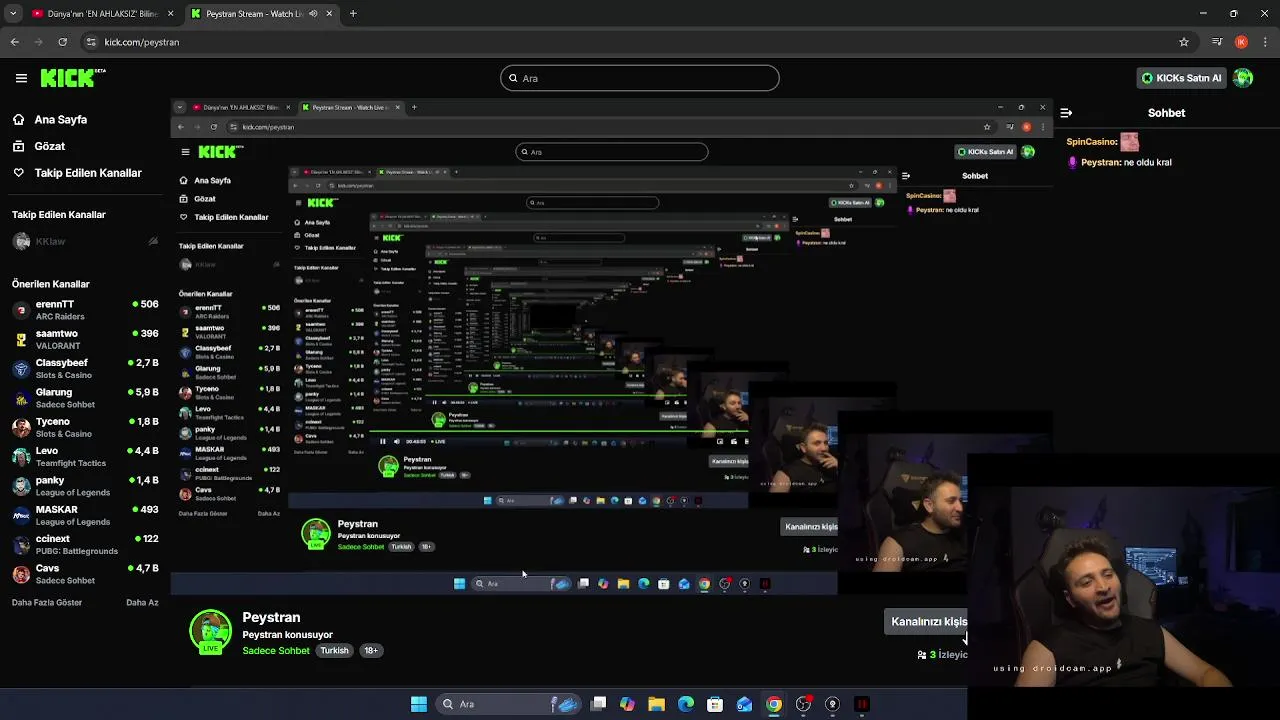Click Peystran's live channel avatar
Screen dimensions: 1280x720
coord(210,633)
